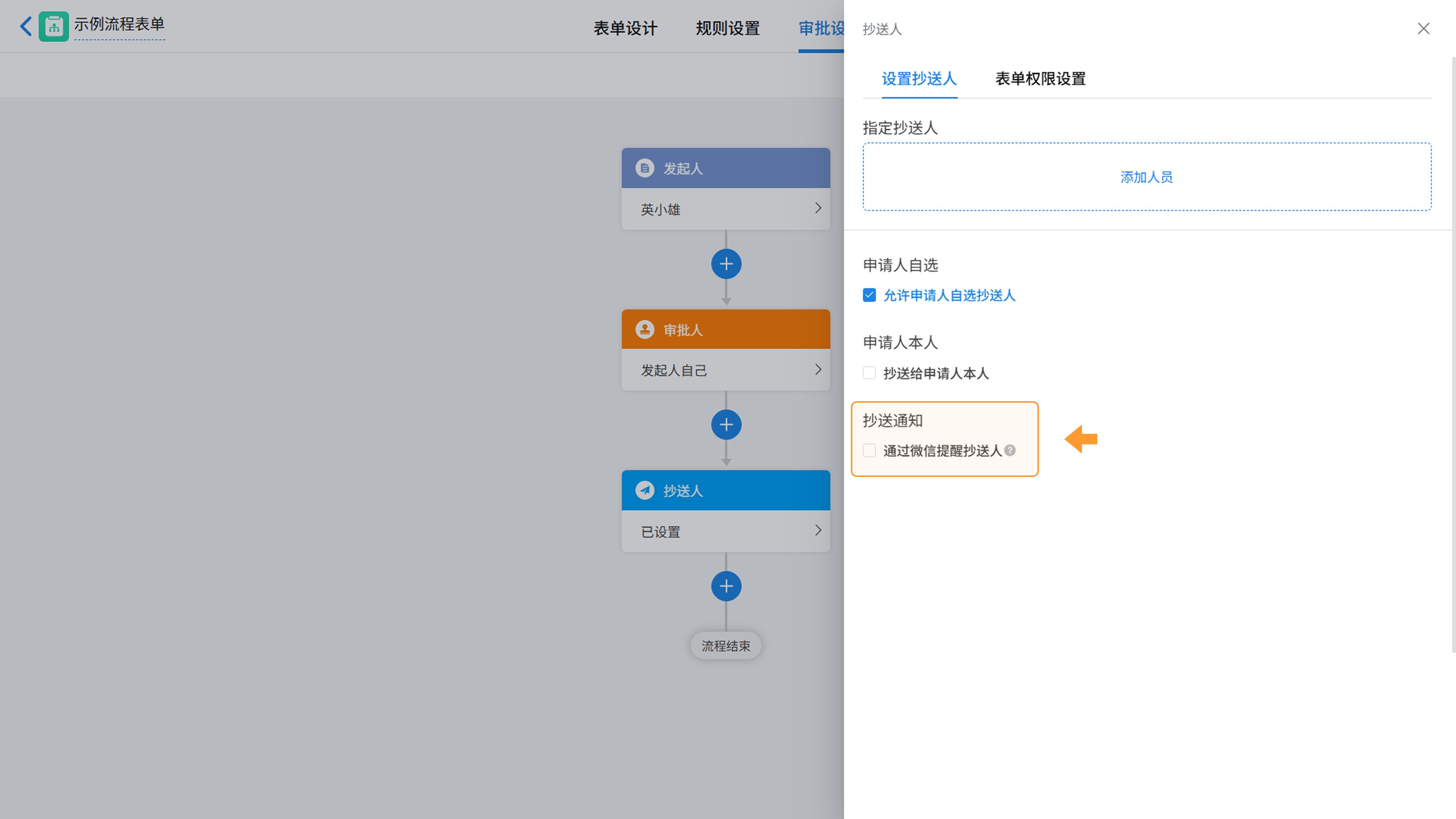
Task: Click the approver node person icon
Action: [644, 329]
